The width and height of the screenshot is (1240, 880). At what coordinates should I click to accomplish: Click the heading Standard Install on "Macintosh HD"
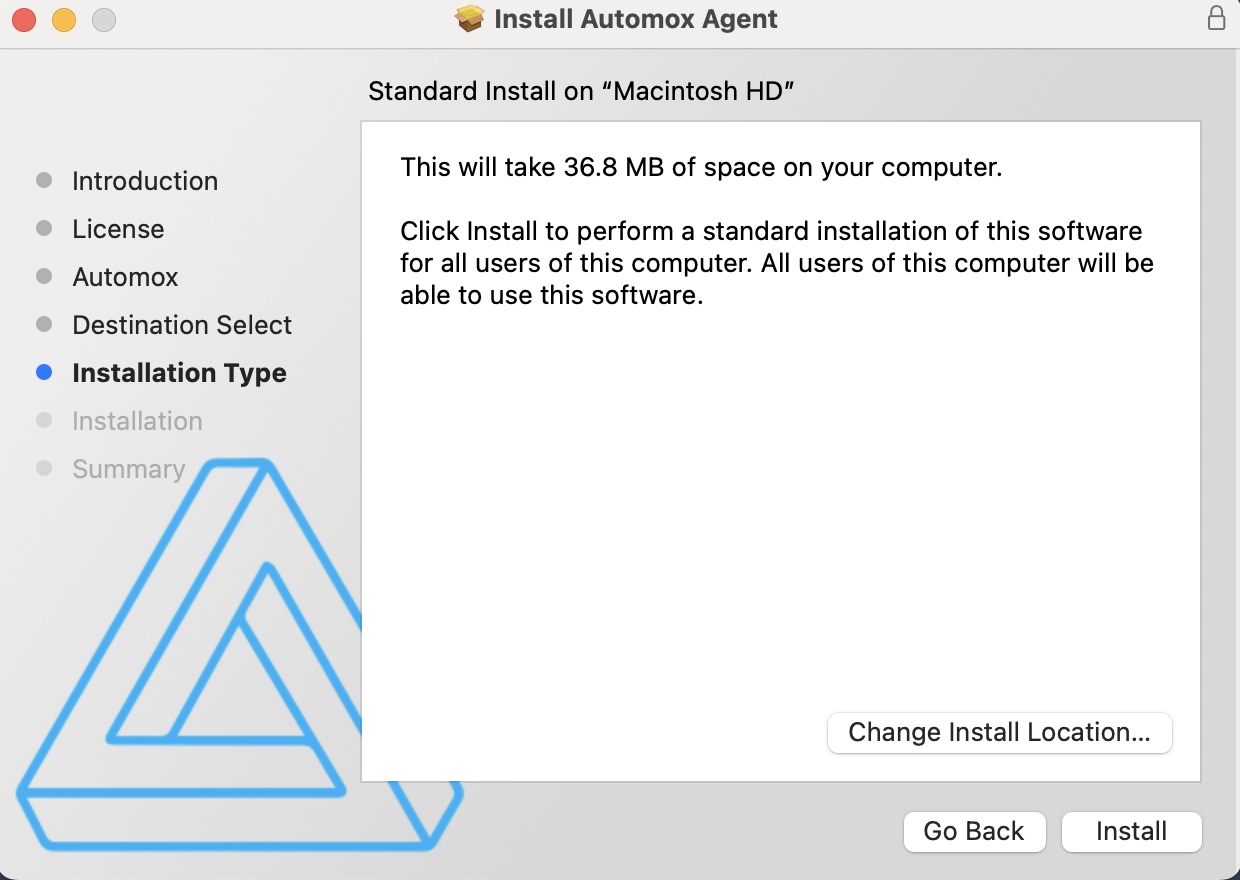click(581, 91)
